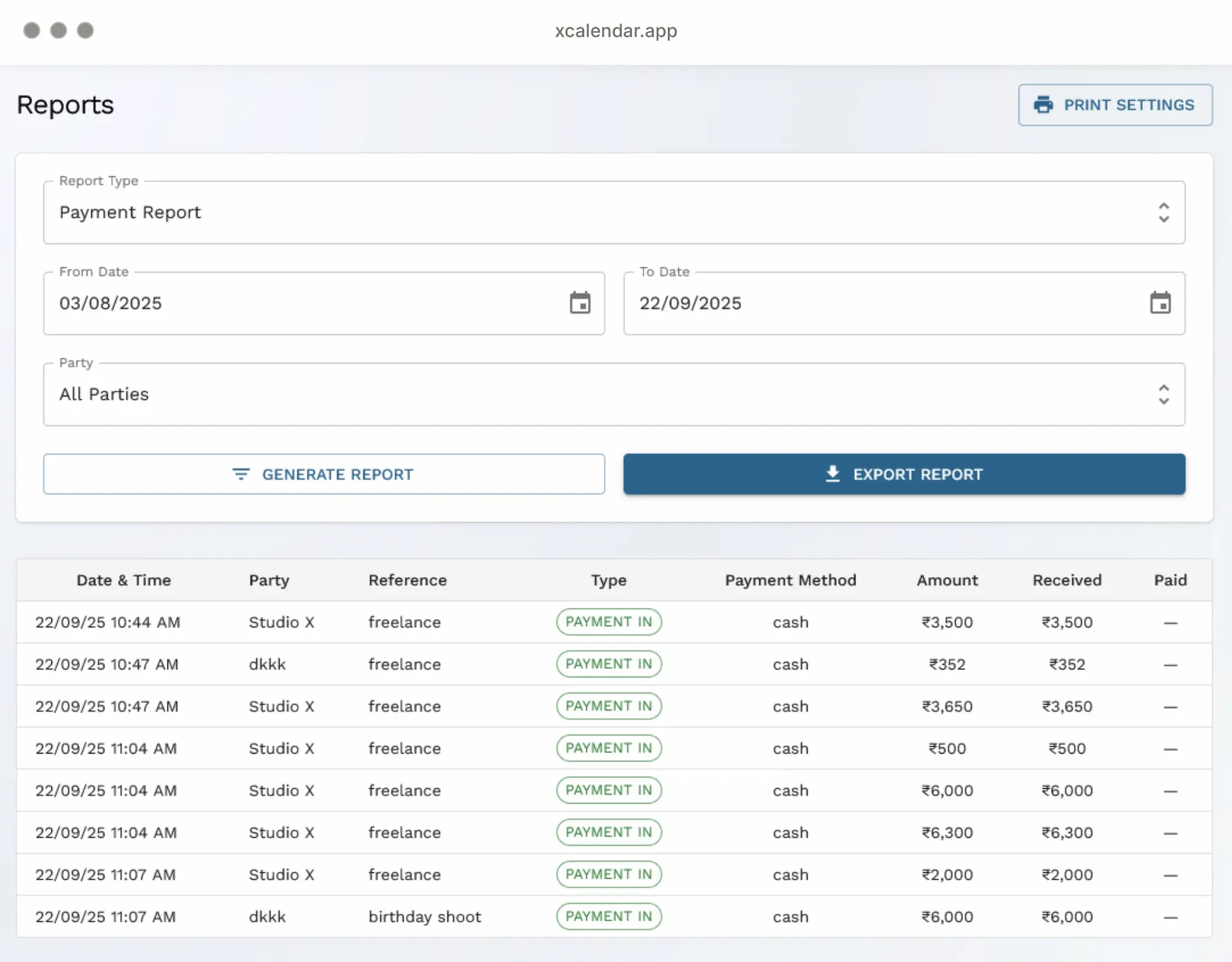The image size is (1232, 962).
Task: Open the calendar picker for To Date
Action: coord(1161,303)
